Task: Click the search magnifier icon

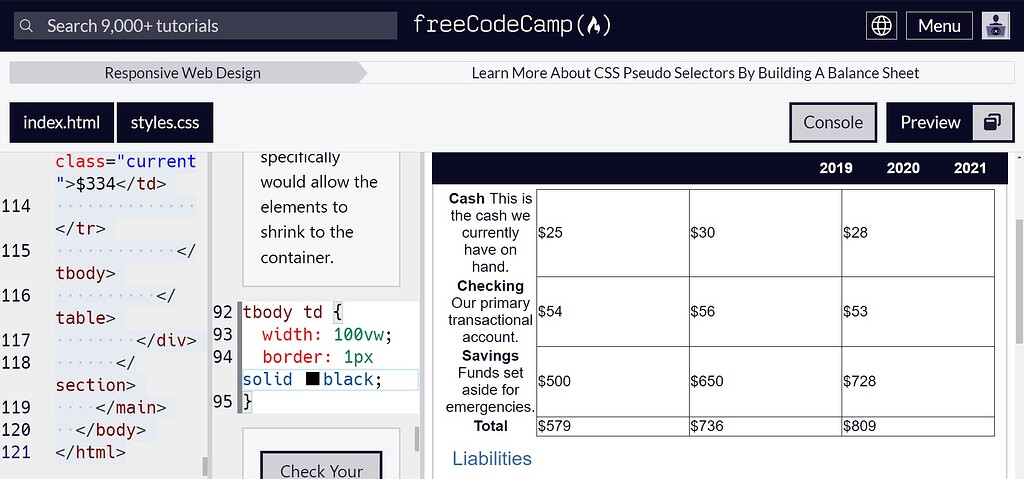Action: point(26,25)
